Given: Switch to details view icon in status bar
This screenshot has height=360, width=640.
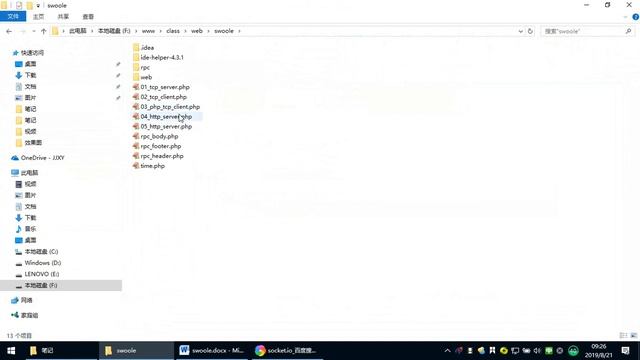Looking at the screenshot, I should coord(623,336).
